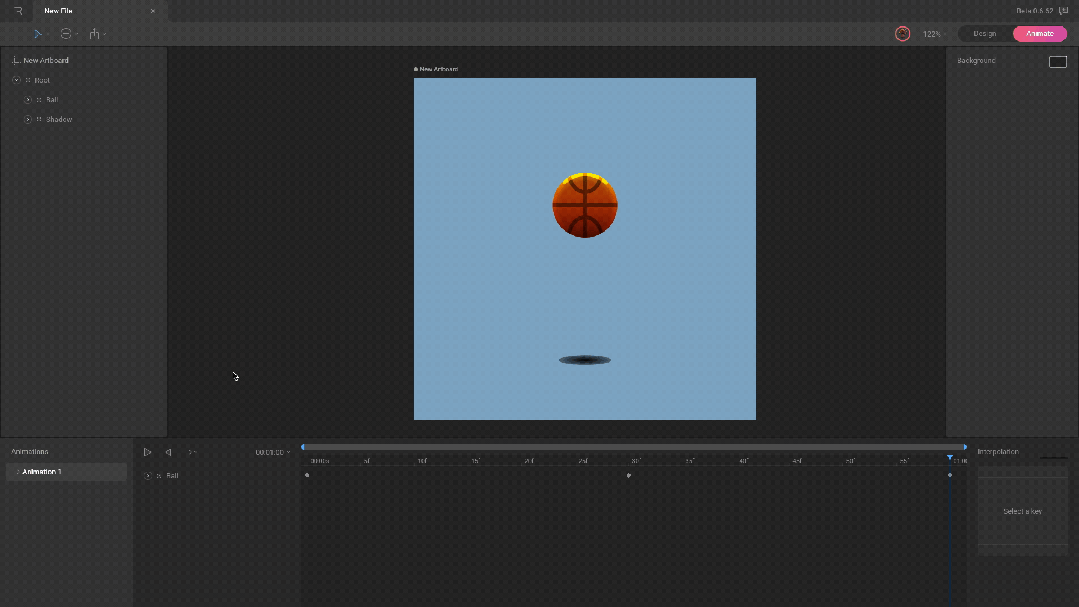Click the Animations panel header

tap(30, 452)
